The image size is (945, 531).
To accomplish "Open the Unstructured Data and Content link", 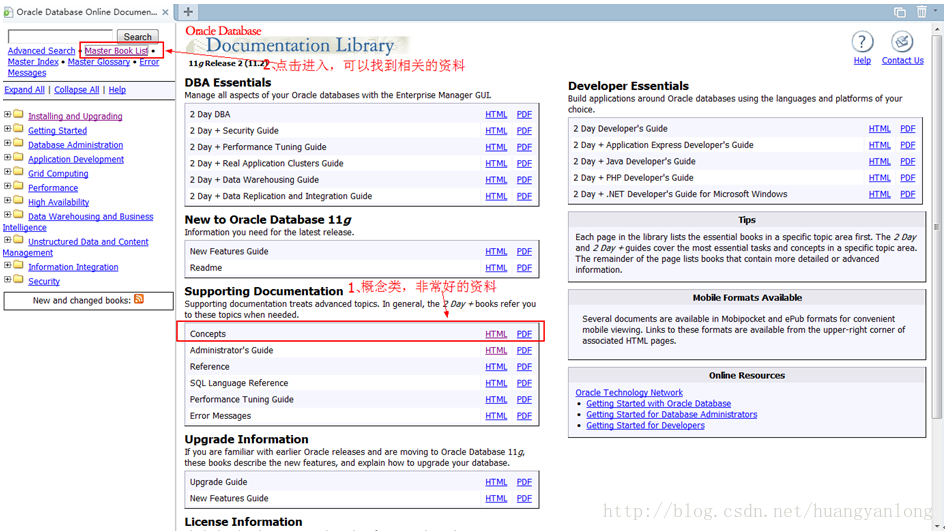I will [88, 242].
